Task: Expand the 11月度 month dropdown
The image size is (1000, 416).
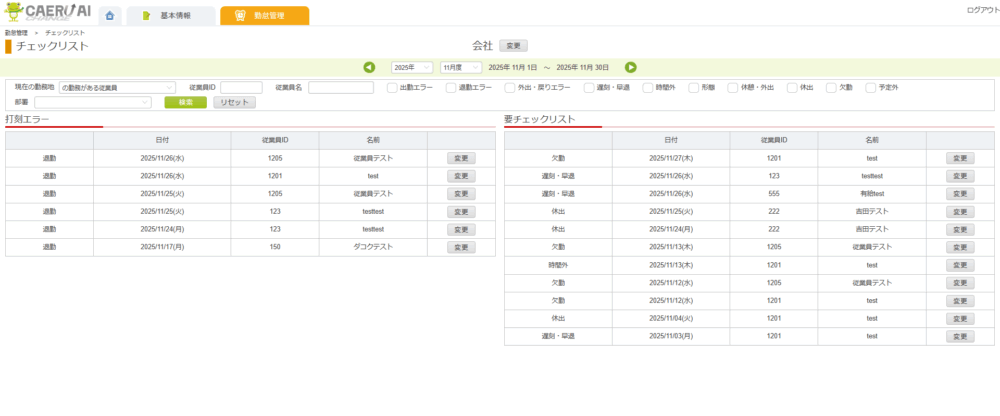Action: [460, 67]
